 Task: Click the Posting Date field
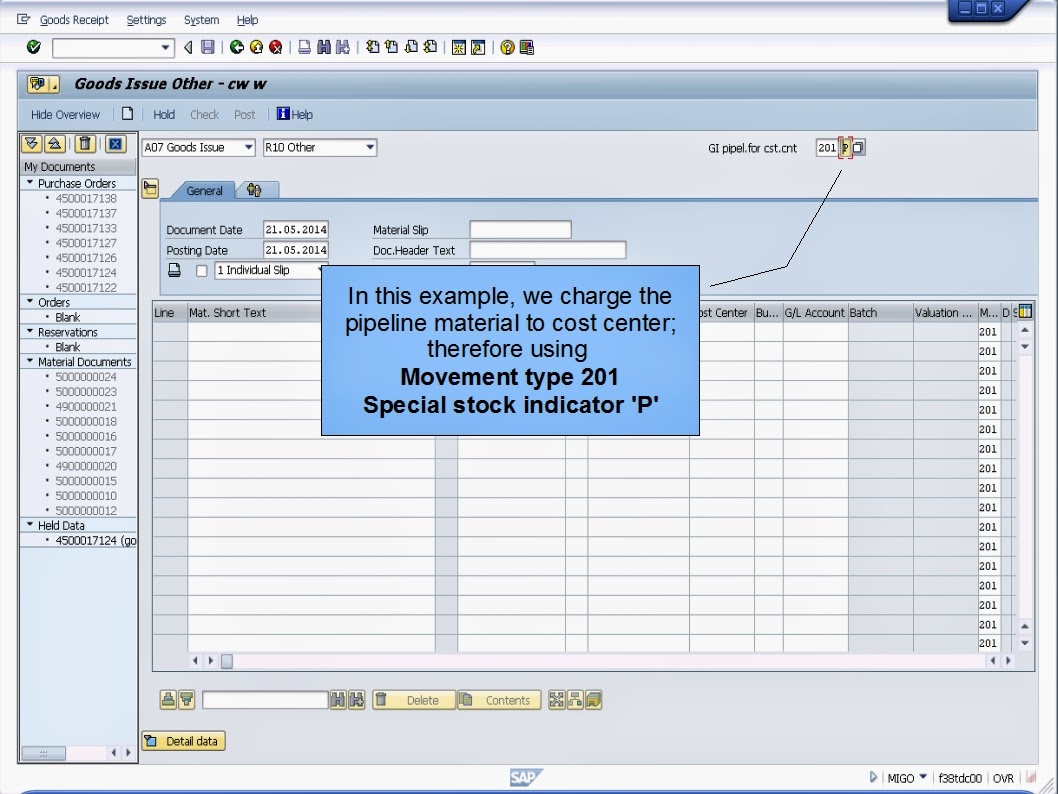tap(296, 250)
